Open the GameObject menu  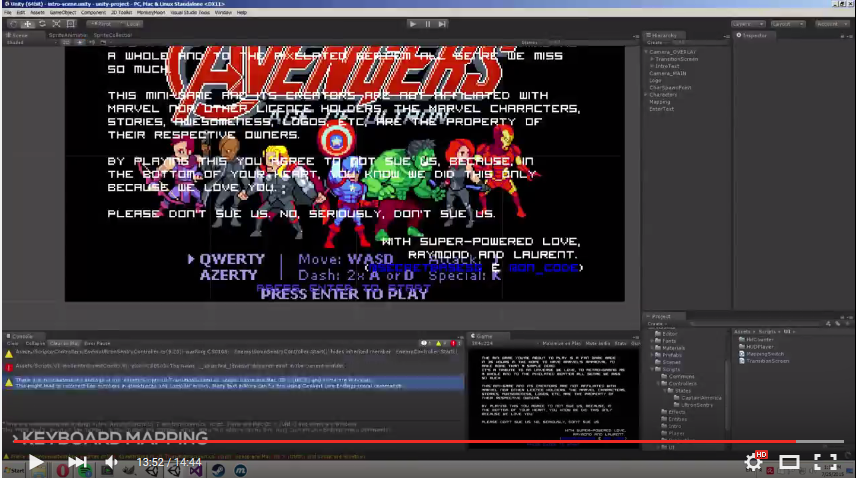click(63, 12)
